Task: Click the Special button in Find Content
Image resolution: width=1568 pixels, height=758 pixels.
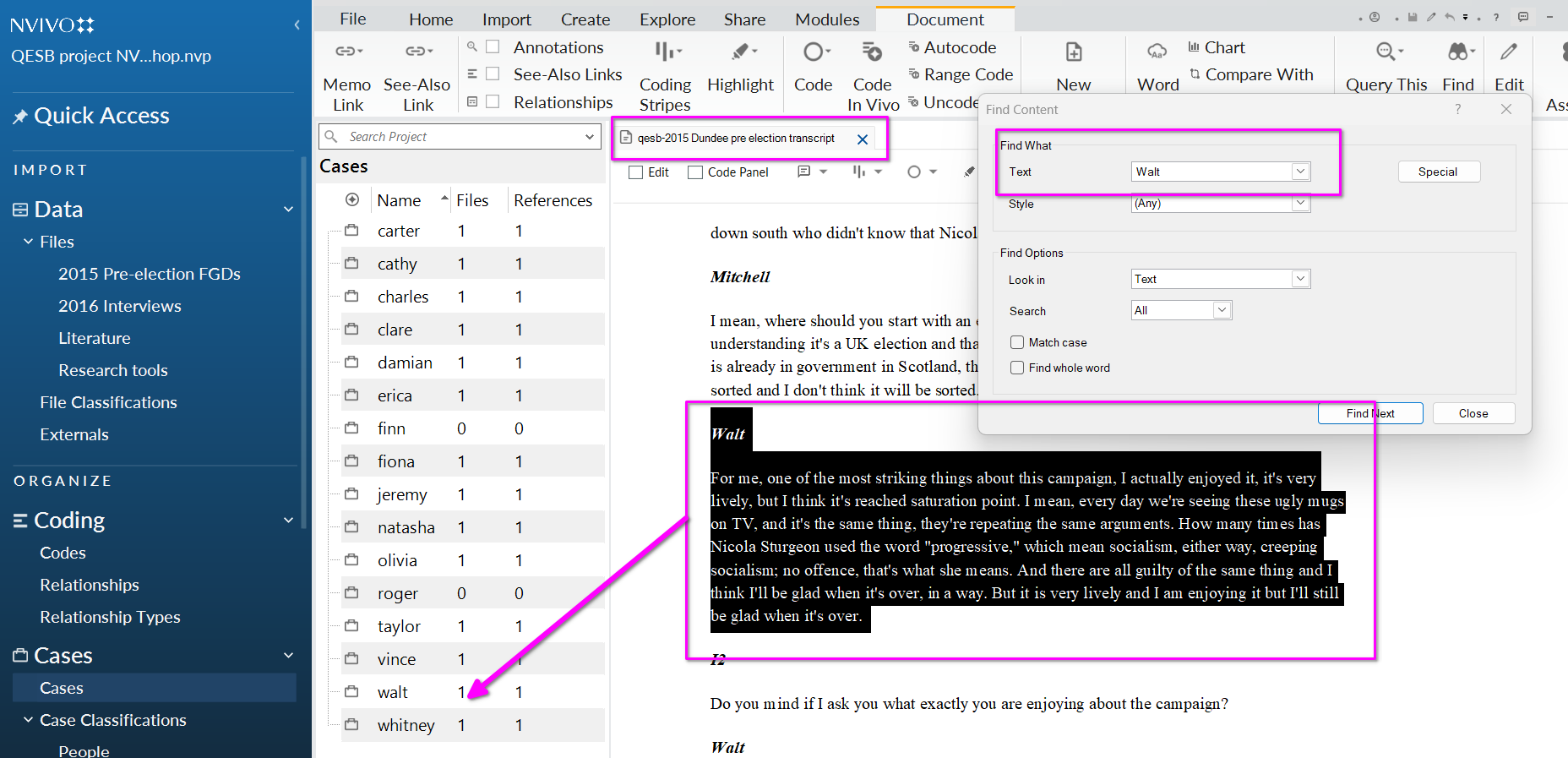Action: point(1438,172)
